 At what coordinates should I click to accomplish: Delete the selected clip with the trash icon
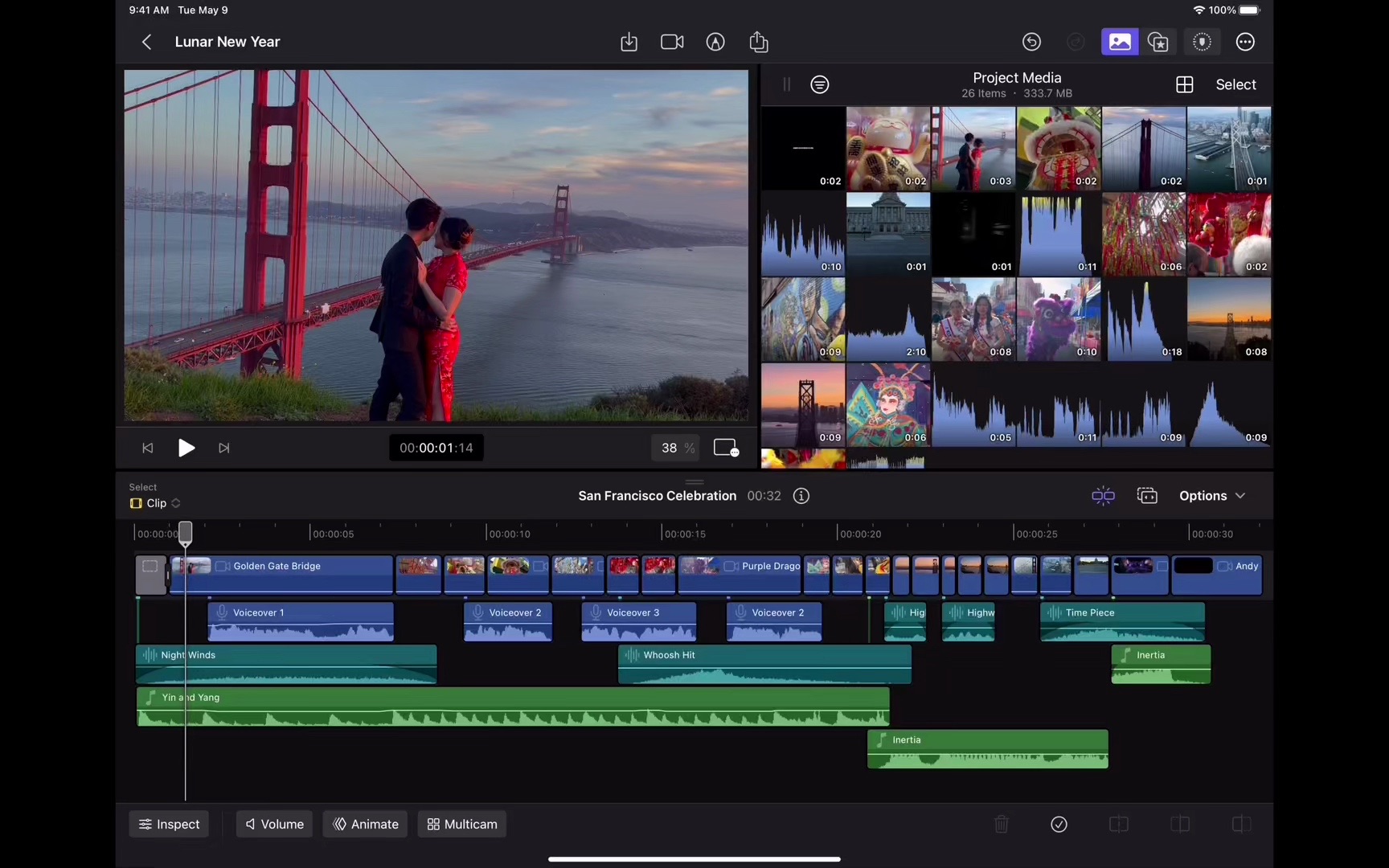click(x=1001, y=824)
